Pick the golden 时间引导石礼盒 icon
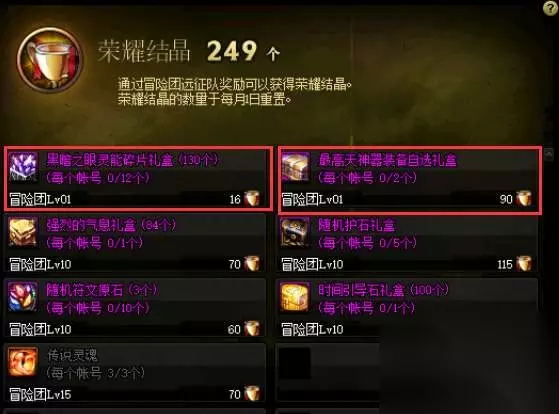 [295, 297]
